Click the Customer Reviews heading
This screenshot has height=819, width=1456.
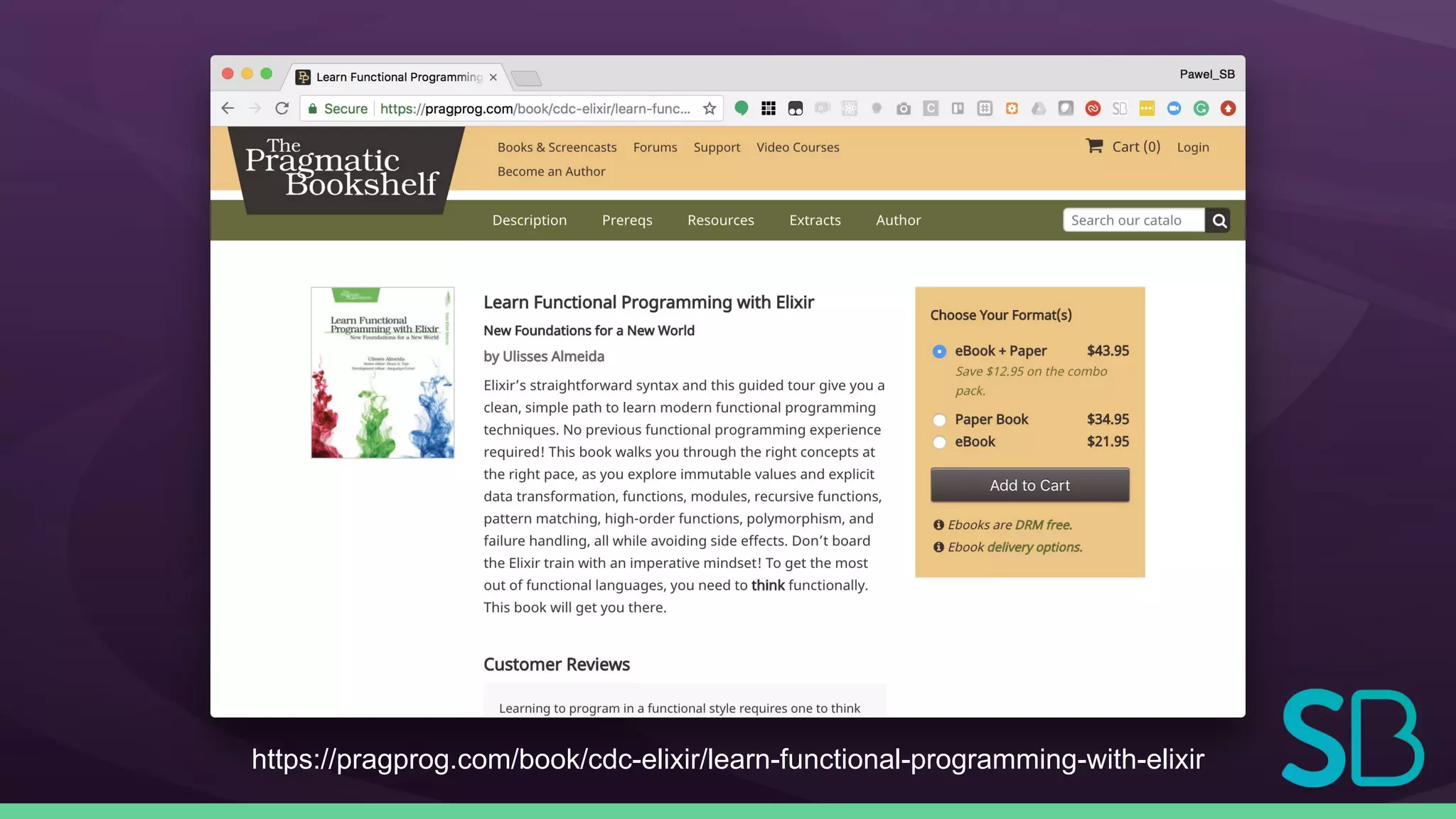click(x=557, y=665)
